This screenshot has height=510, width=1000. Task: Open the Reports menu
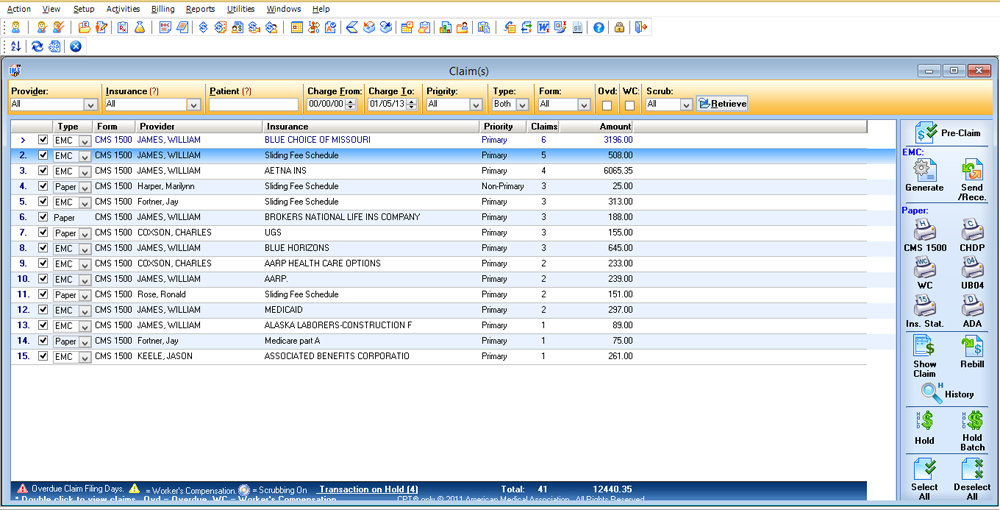coord(200,9)
